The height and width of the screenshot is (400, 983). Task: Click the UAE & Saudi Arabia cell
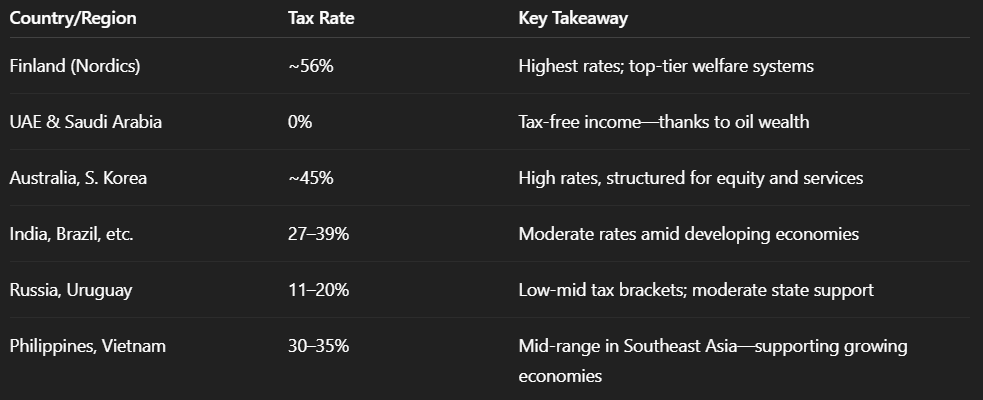click(85, 122)
